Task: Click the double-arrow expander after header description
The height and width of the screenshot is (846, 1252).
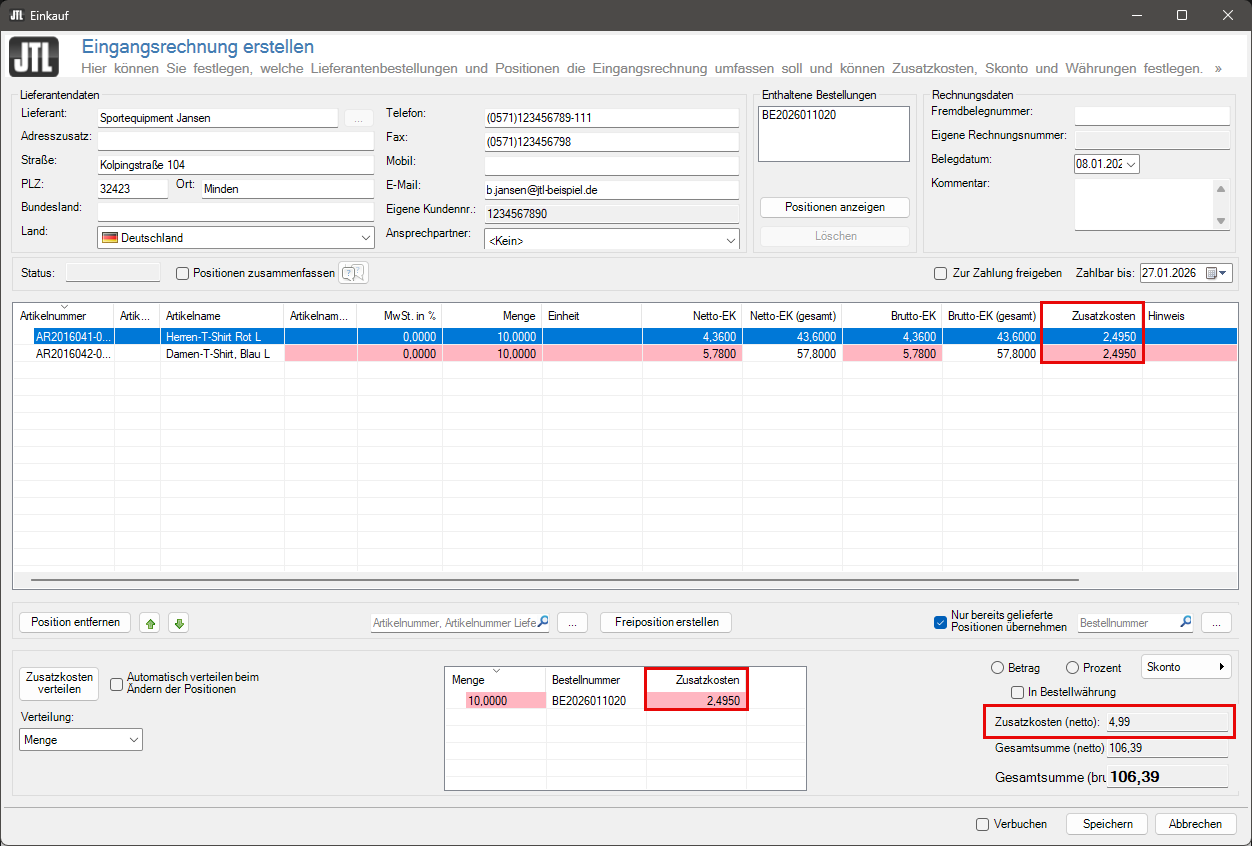Action: click(x=1217, y=69)
